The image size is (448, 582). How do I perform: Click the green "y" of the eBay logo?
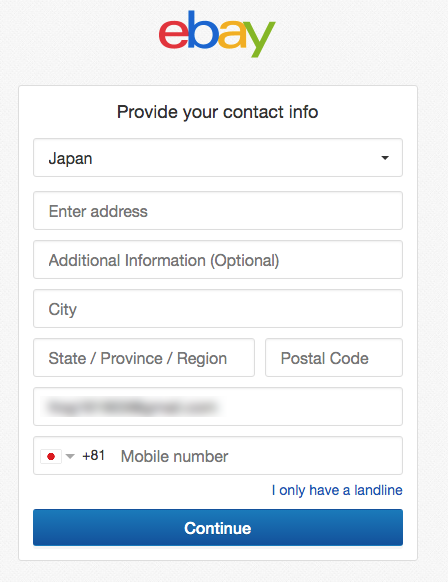[259, 39]
